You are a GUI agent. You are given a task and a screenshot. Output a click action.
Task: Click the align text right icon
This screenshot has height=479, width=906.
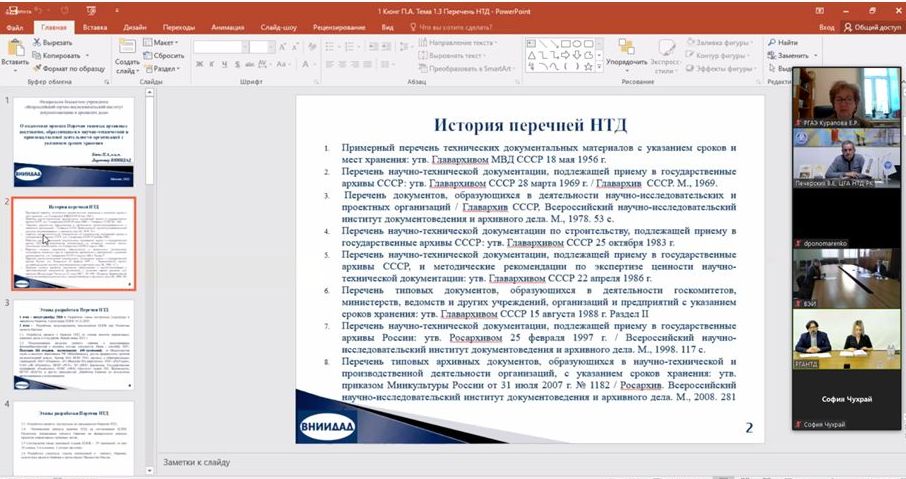click(354, 64)
